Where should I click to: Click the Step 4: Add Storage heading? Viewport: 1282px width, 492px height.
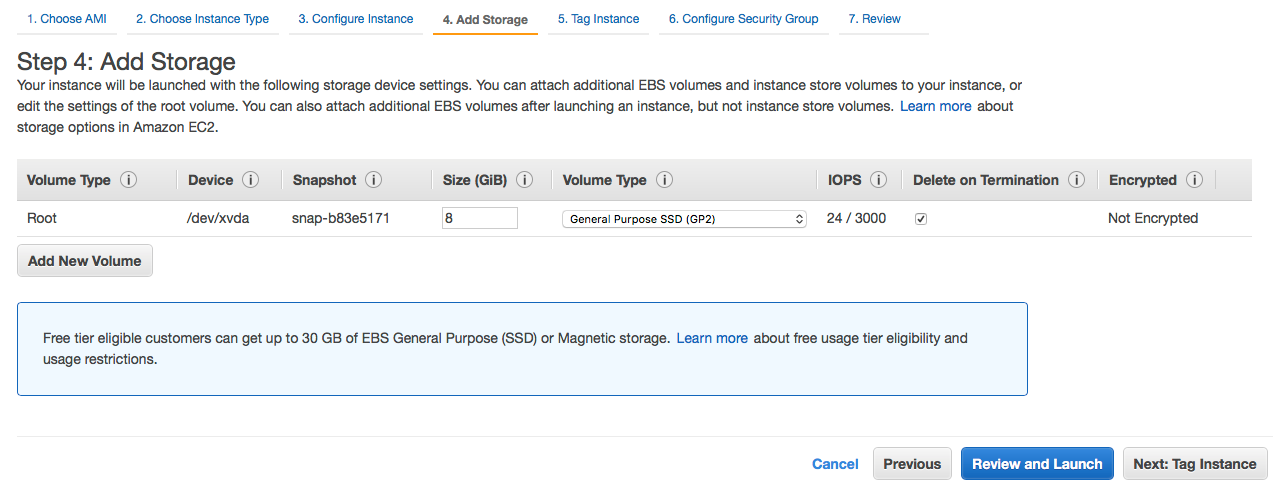pyautogui.click(x=126, y=62)
